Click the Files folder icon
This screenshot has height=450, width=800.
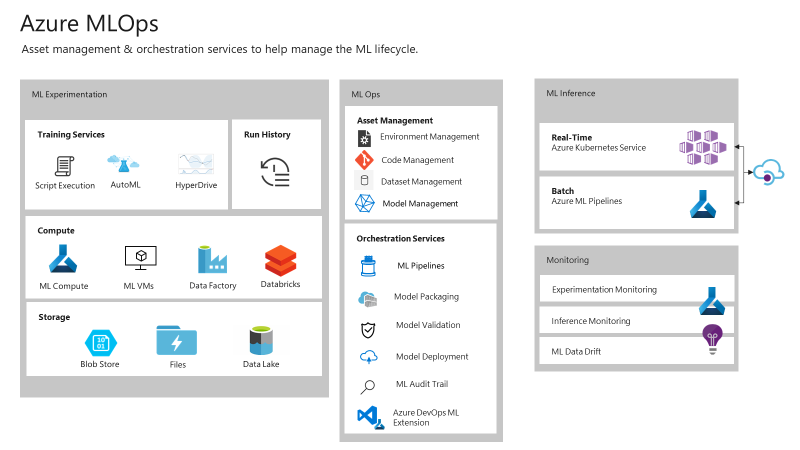click(177, 340)
